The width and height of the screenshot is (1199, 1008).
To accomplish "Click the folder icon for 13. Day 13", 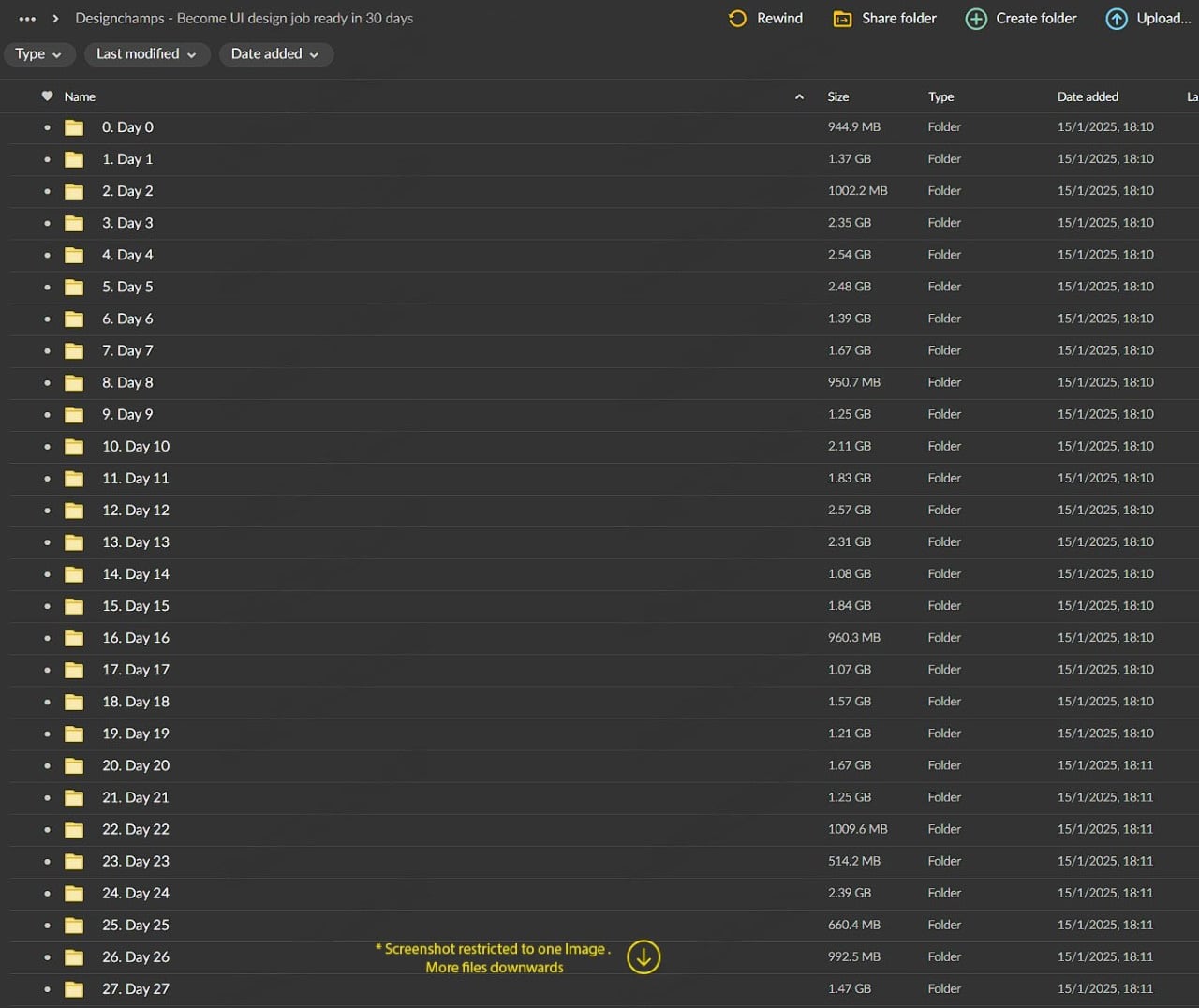I will (74, 542).
